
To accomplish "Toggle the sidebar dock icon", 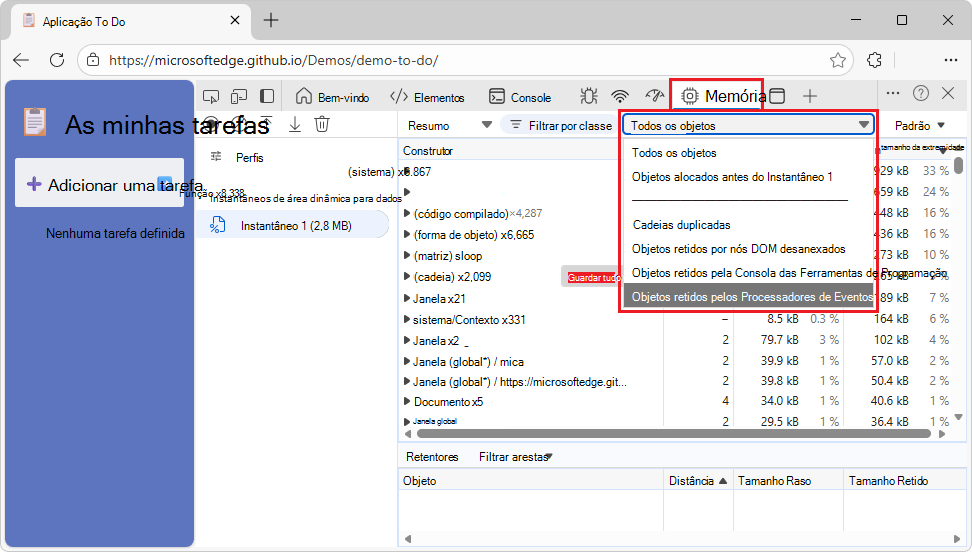I will [x=267, y=96].
